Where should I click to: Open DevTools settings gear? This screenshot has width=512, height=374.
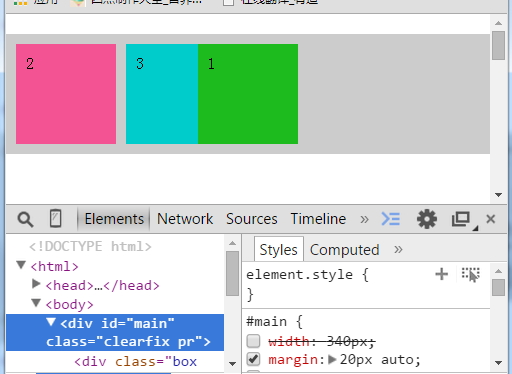coord(427,219)
